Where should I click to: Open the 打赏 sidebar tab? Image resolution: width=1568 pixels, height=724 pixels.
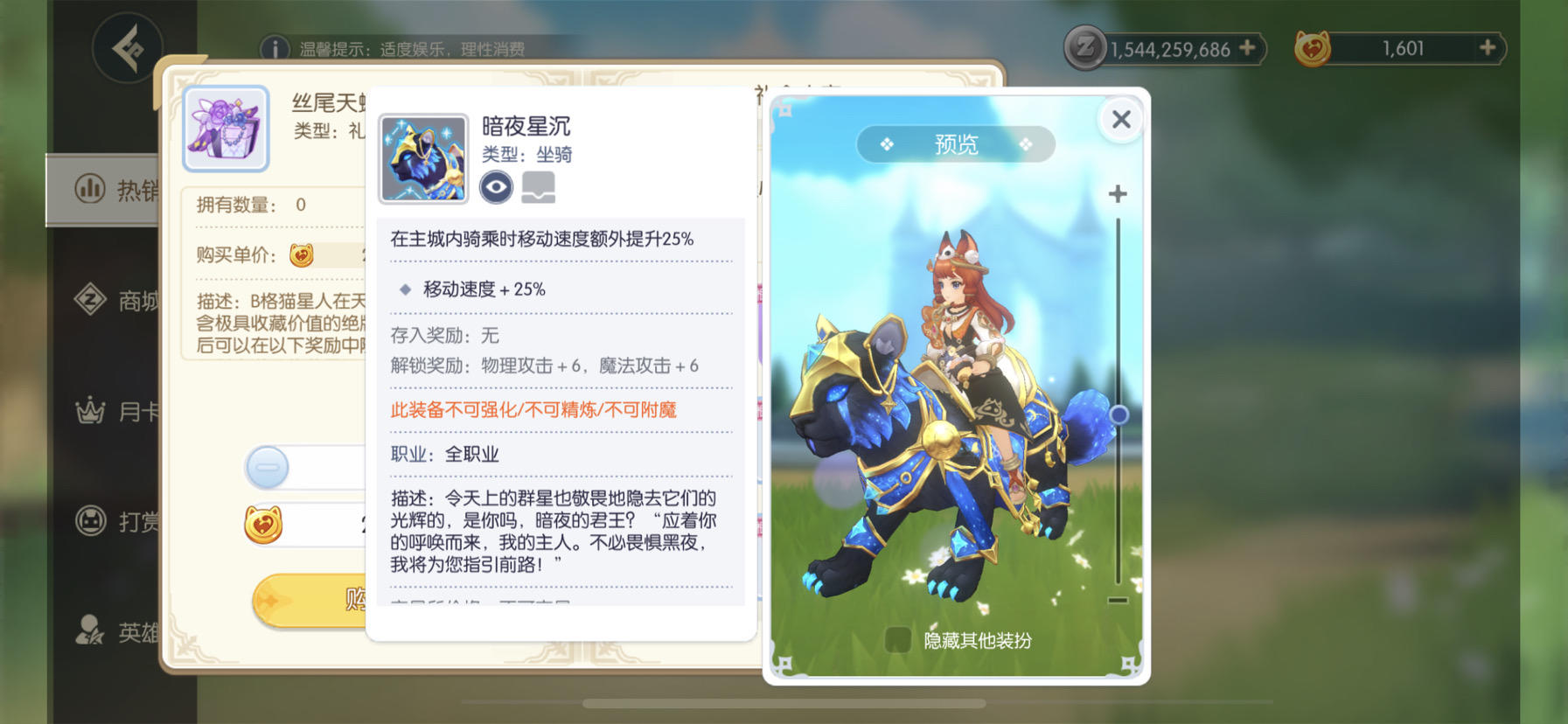[117, 522]
